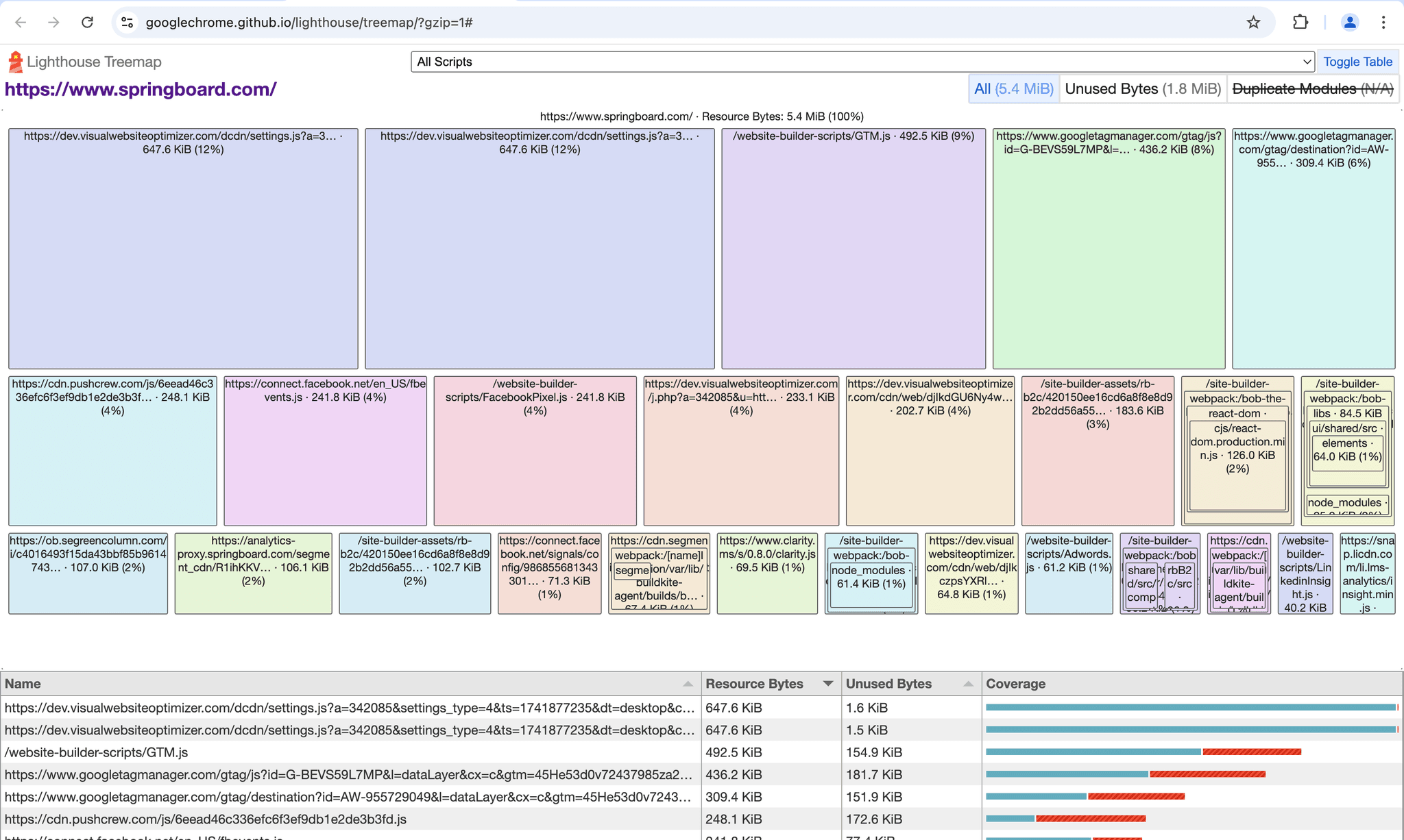The height and width of the screenshot is (840, 1404).
Task: Select the Duplicate Modules (N/A) view mode
Action: 1312,89
